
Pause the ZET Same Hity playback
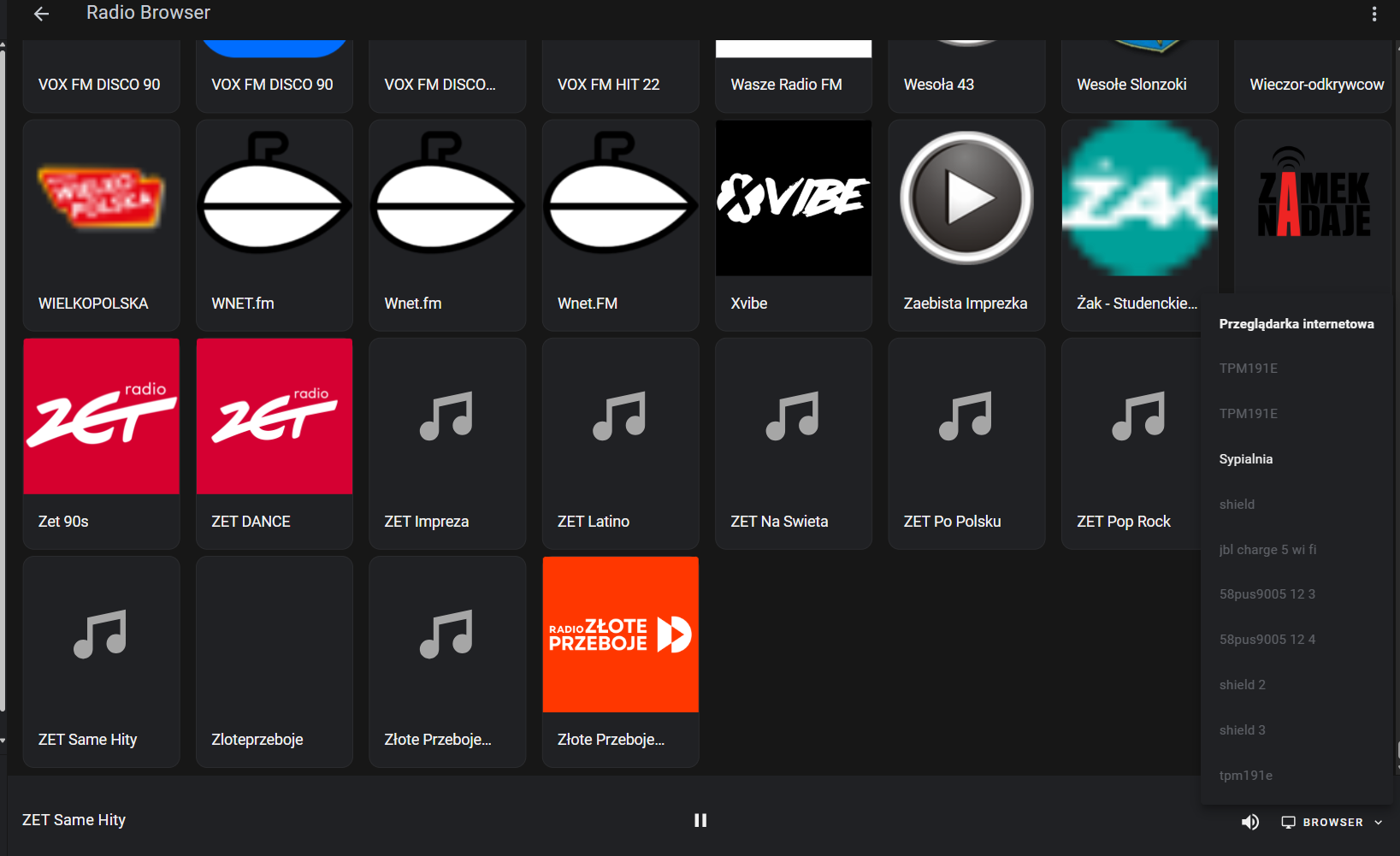700,820
